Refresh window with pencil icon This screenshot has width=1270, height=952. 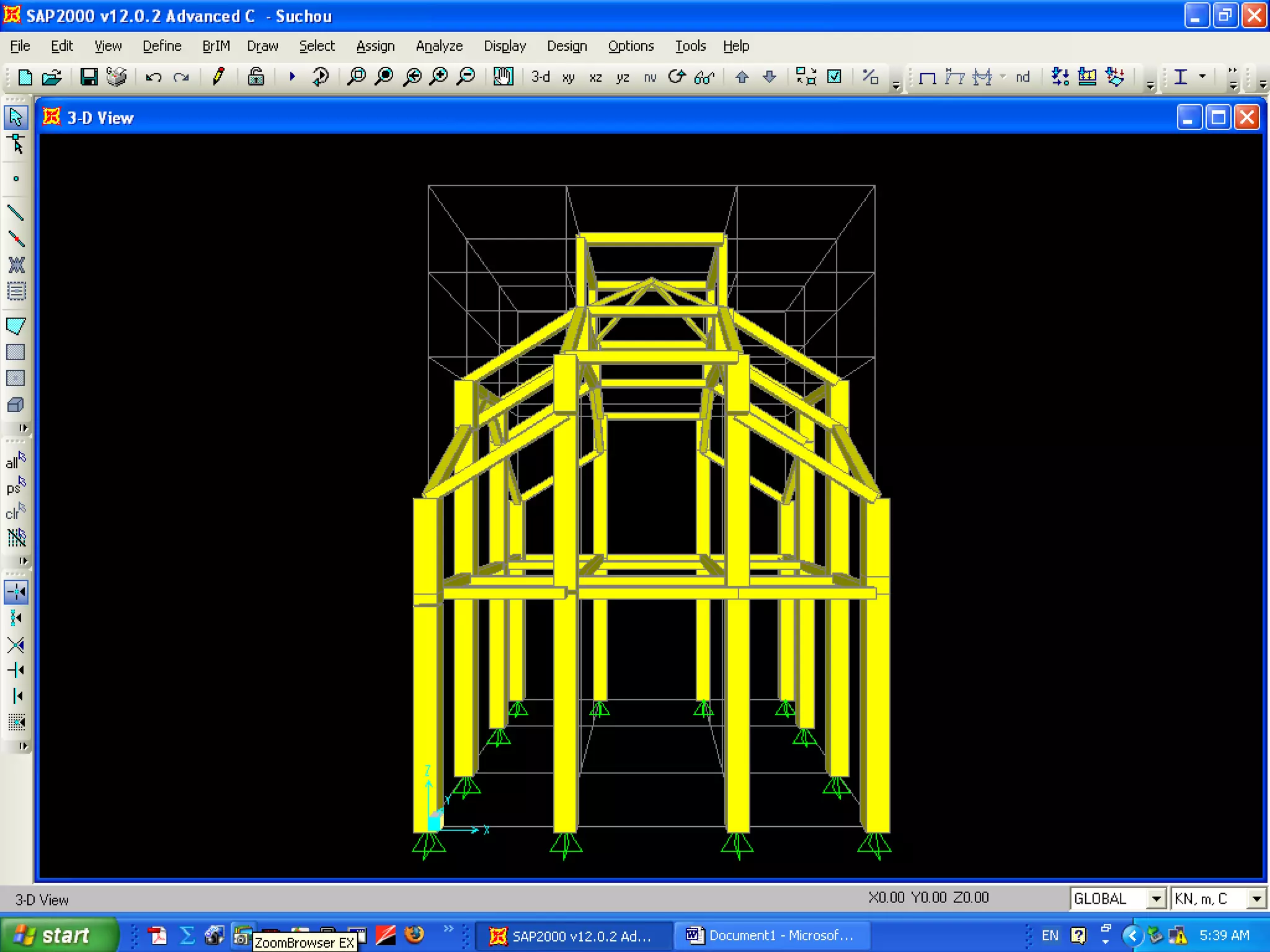(x=218, y=77)
